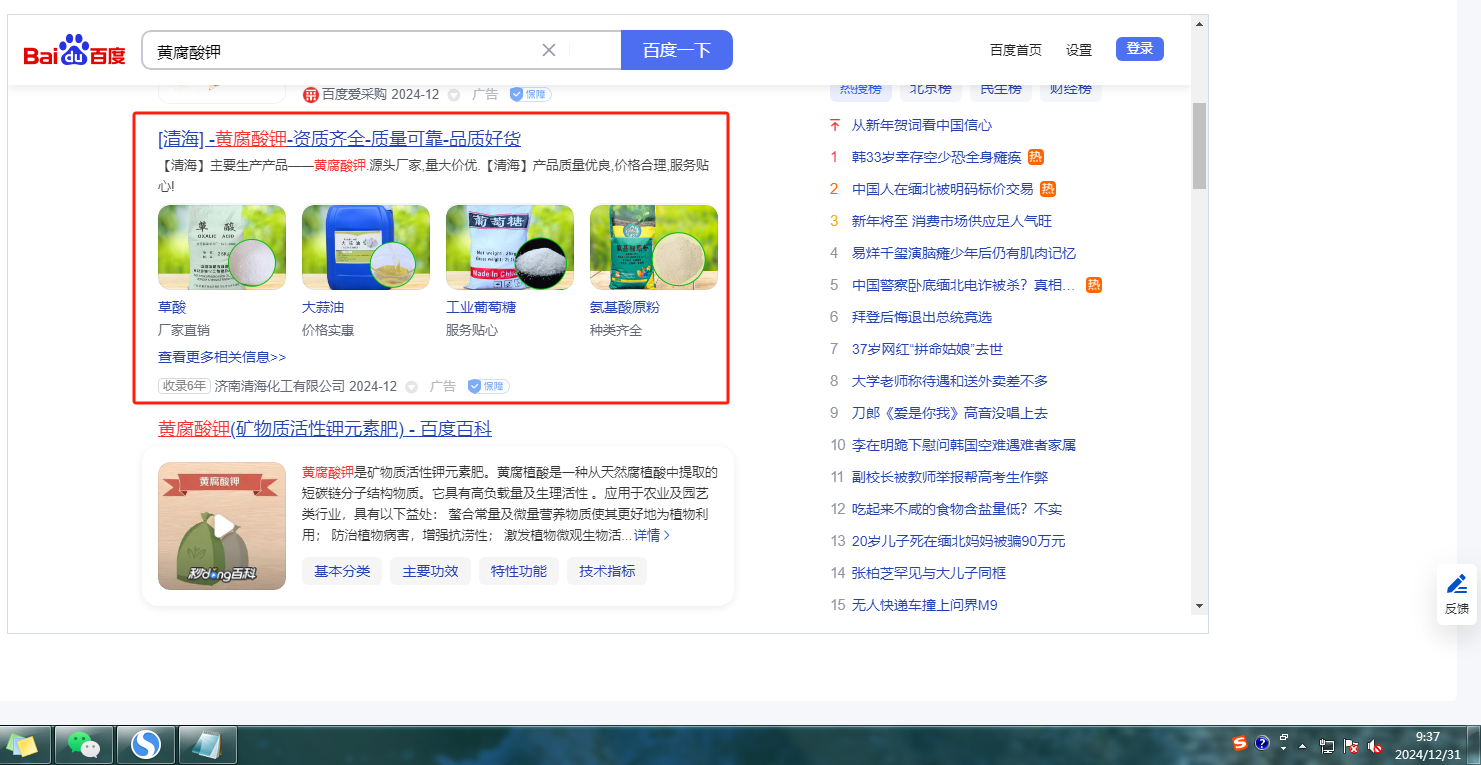Click the Sogou input method tray icon
Screen dimensions: 1481x765
coord(1240,744)
